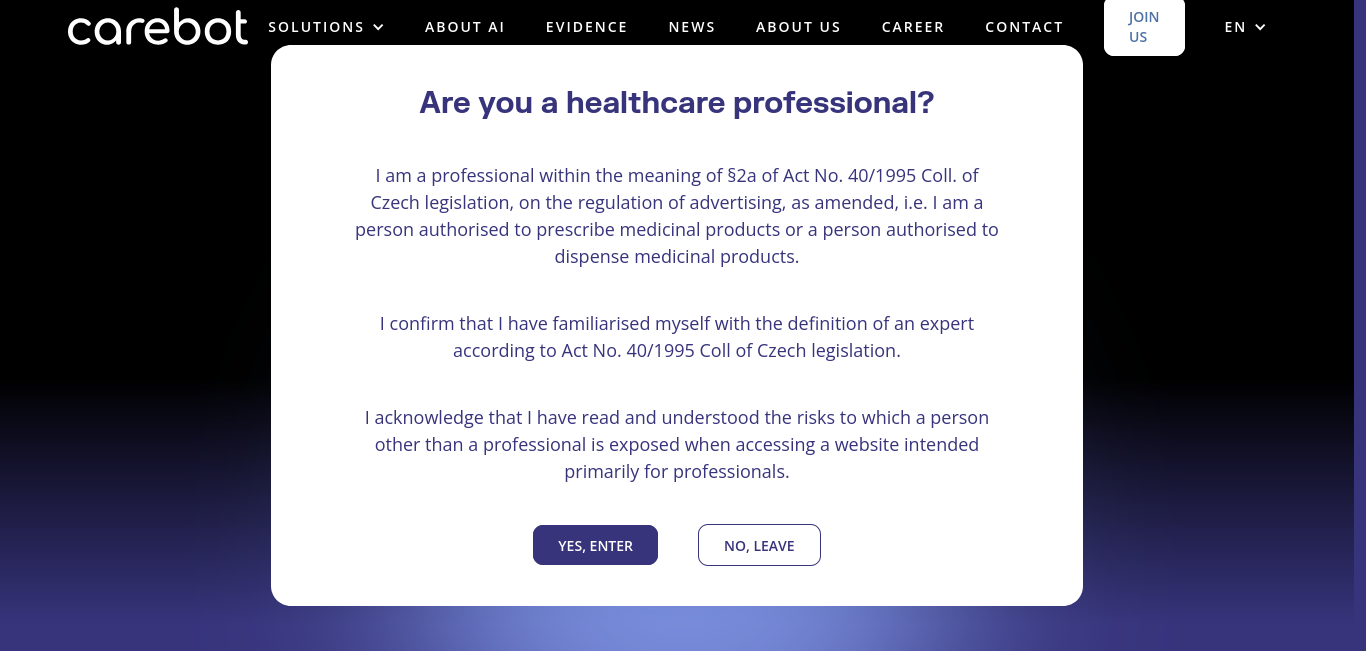Click the 'dispense medicinal products.' text line

tap(677, 256)
